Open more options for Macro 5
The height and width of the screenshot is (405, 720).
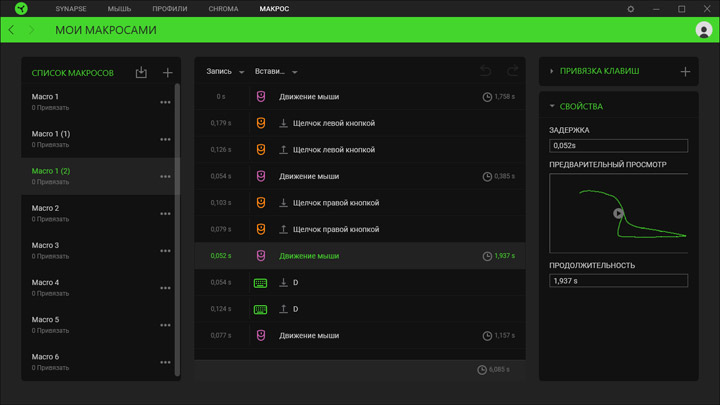[165, 325]
